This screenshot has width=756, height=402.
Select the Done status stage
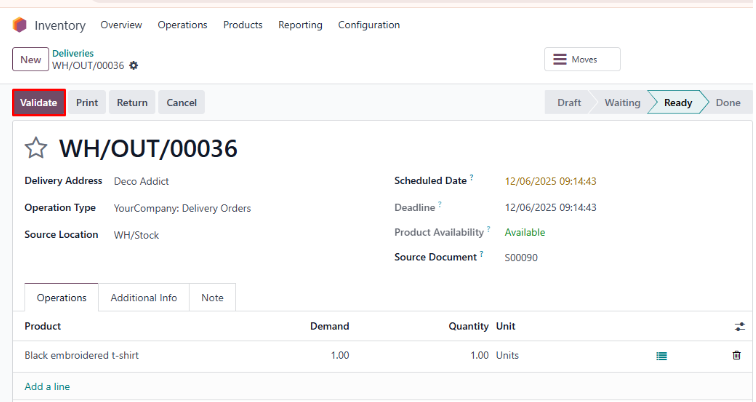coord(728,102)
